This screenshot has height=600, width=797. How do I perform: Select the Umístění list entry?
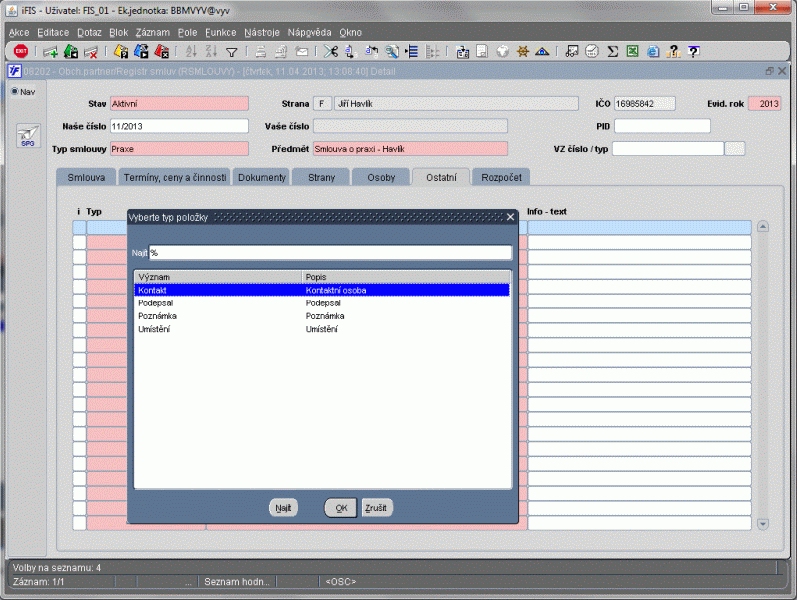[322, 329]
